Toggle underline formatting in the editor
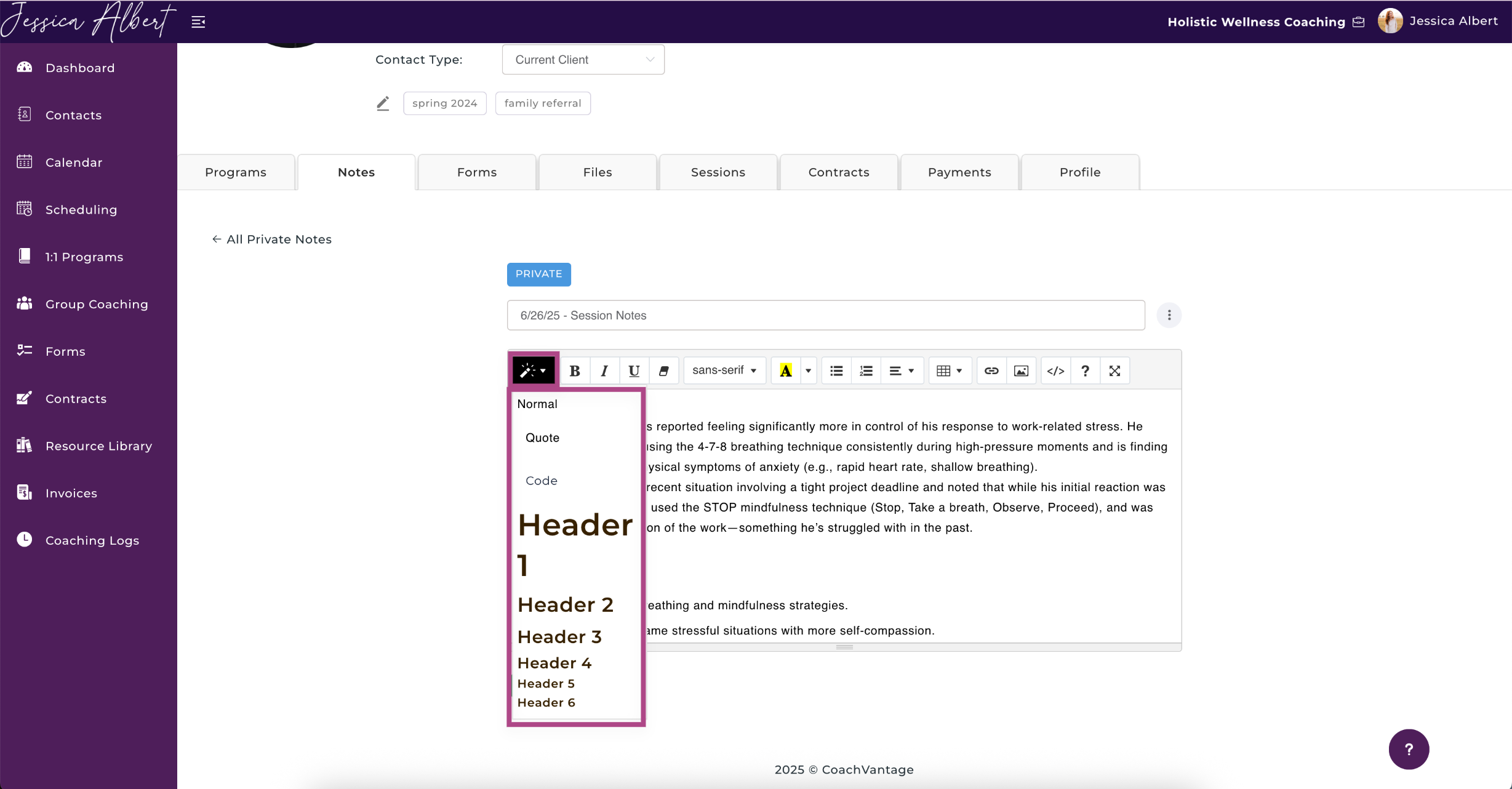 634,370
